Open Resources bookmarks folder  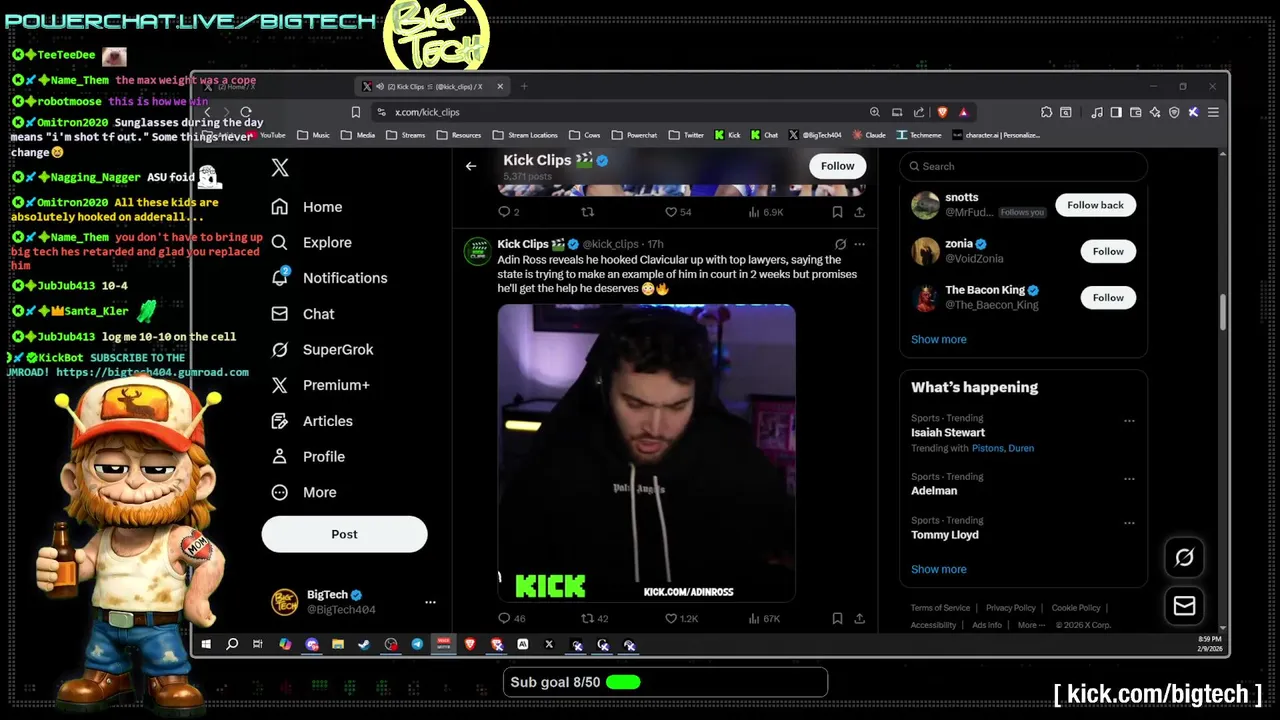[459, 135]
